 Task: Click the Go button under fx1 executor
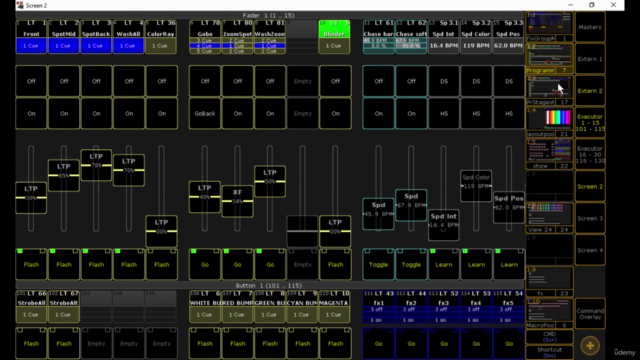(x=378, y=343)
